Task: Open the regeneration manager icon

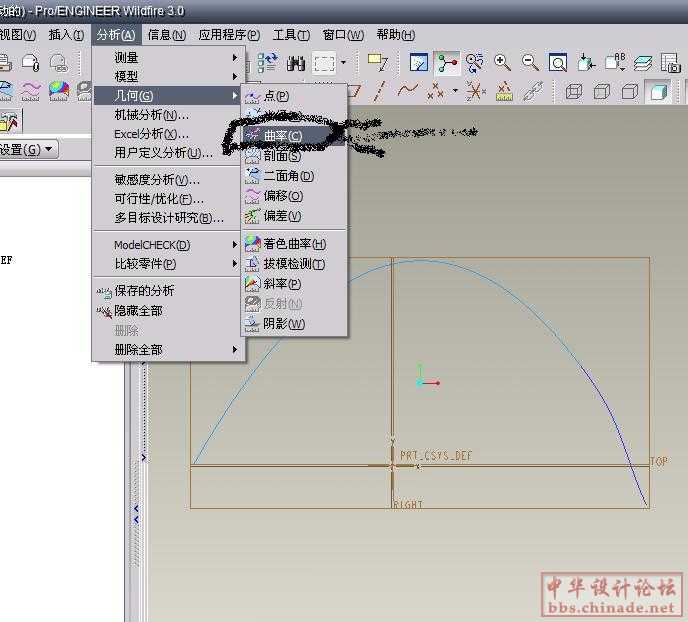Action: [x=267, y=63]
